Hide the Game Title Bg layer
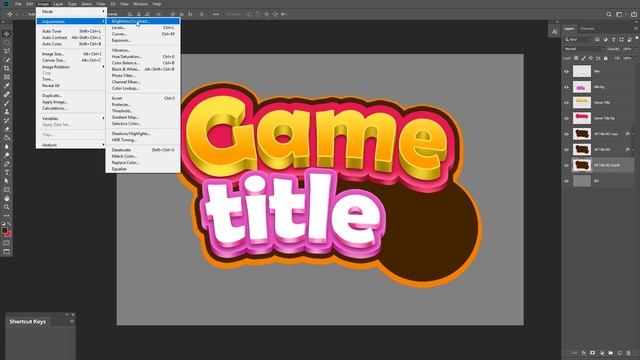 [x=567, y=118]
